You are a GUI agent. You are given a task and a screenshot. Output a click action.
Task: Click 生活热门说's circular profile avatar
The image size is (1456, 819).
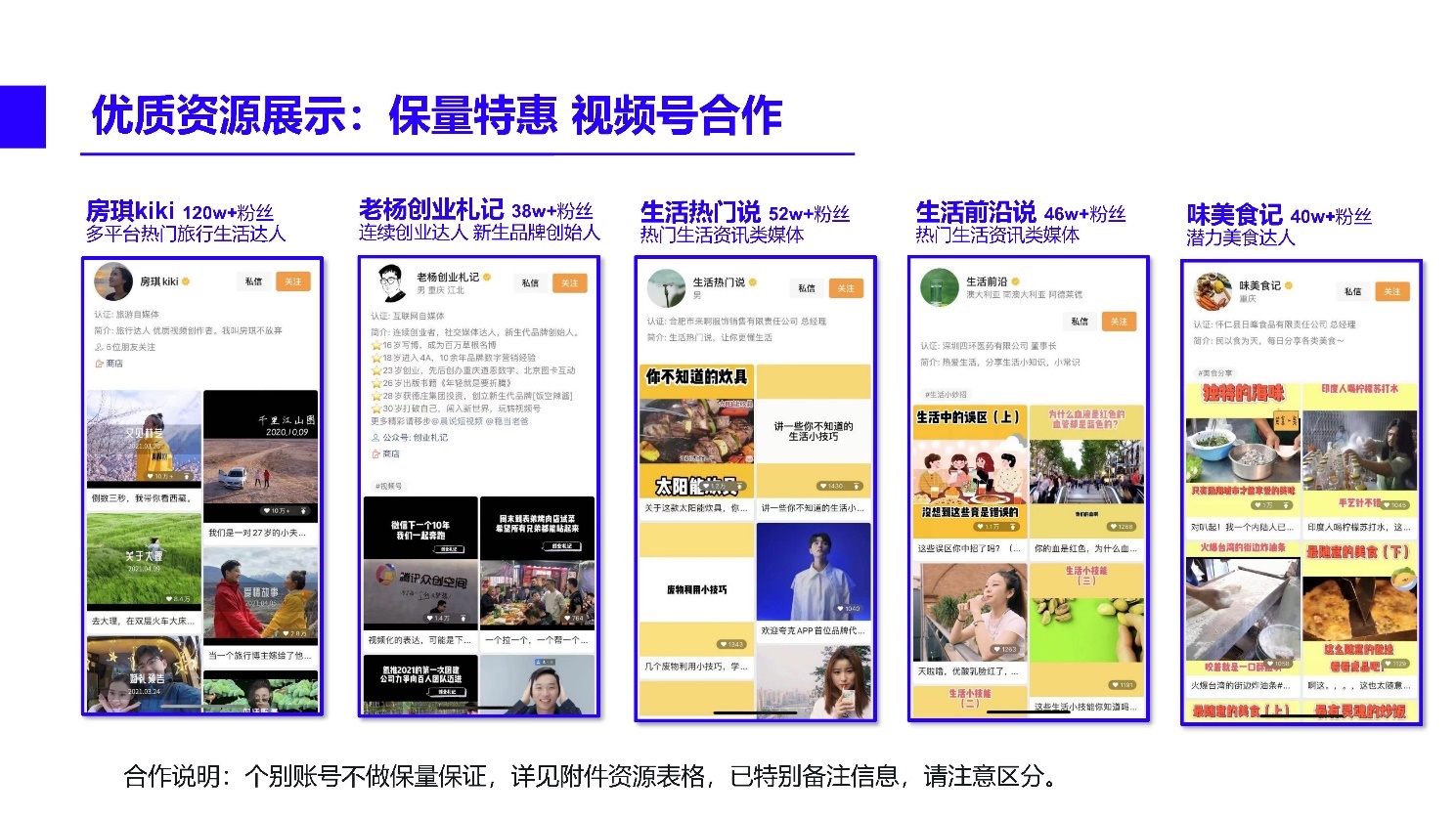[667, 288]
